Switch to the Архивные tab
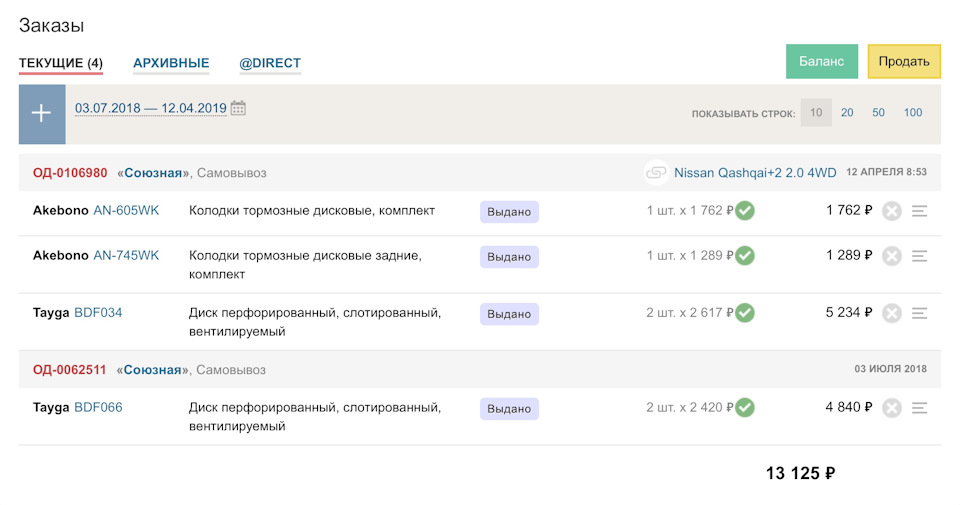Viewport: 960px width, 505px height. (171, 64)
